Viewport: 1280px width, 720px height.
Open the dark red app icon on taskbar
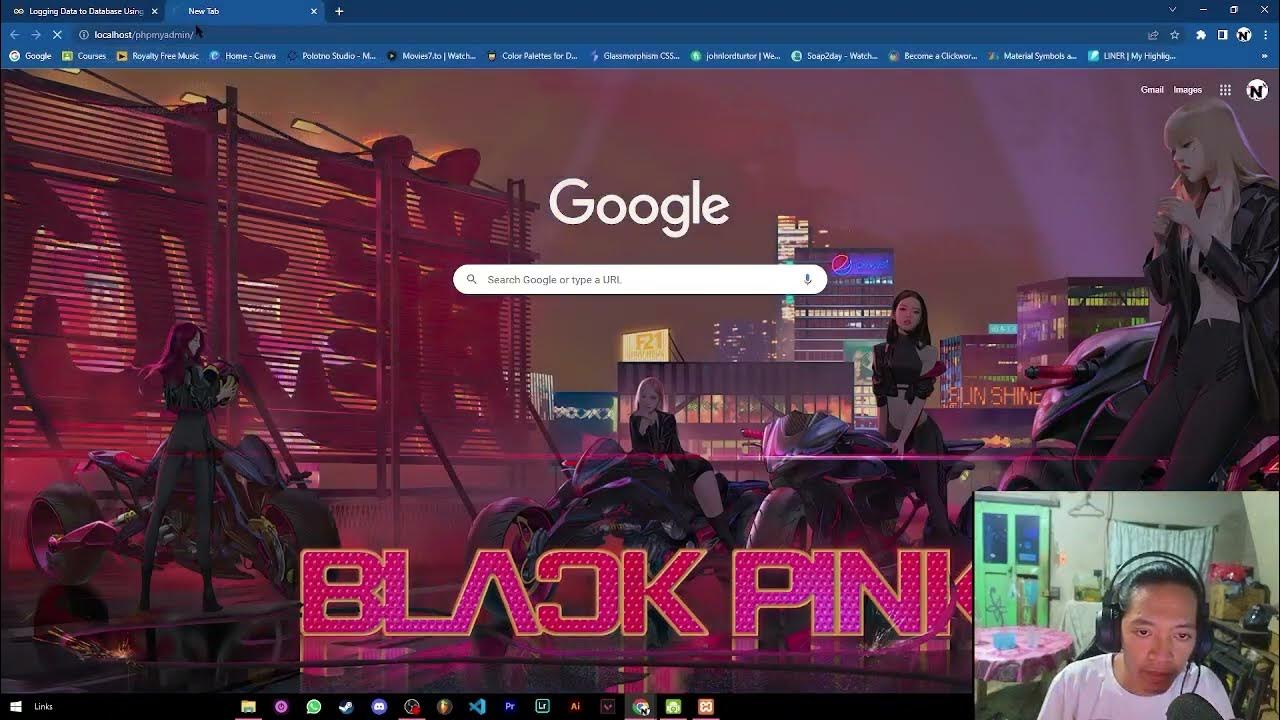tap(608, 706)
